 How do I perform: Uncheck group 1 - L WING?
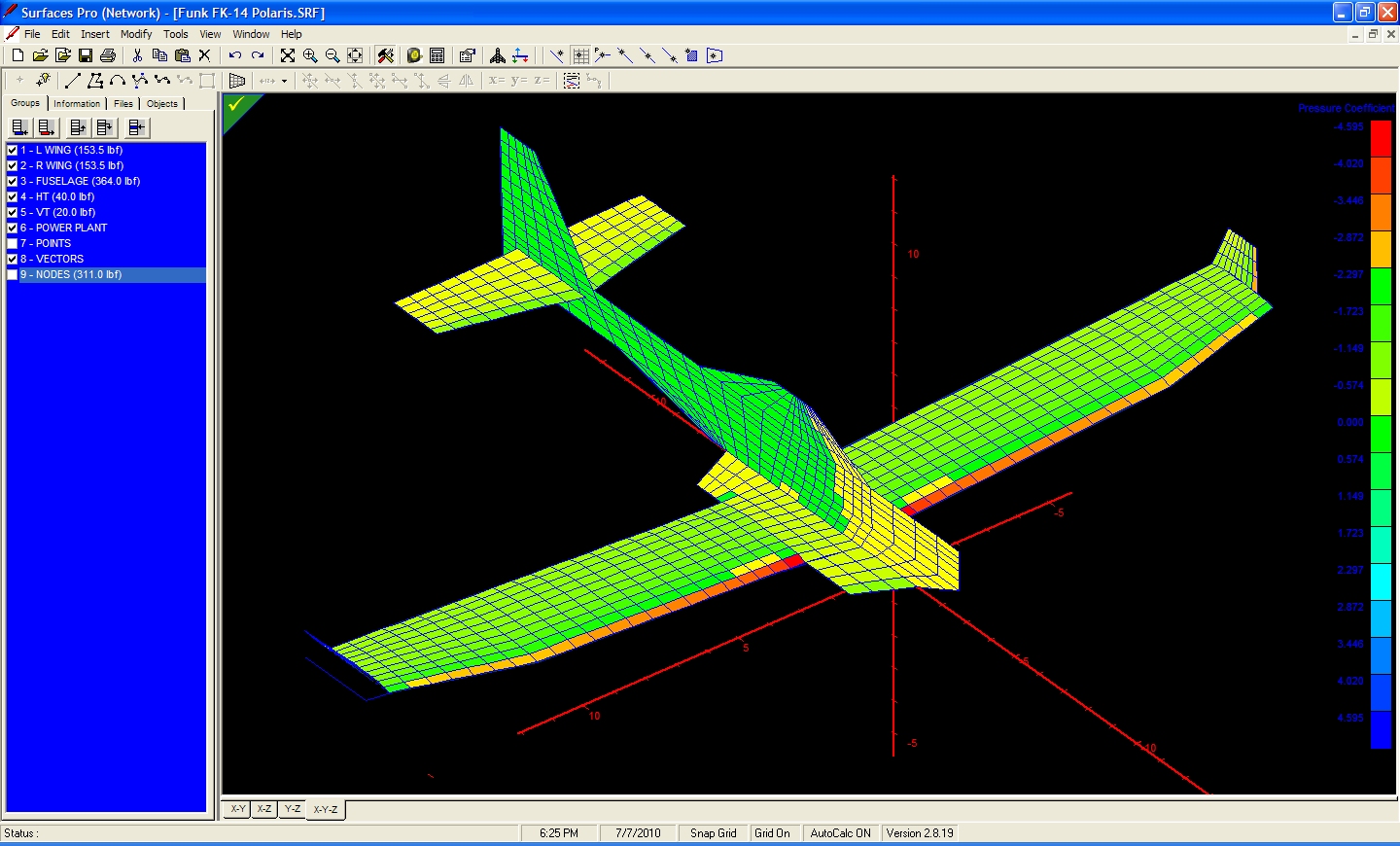(x=12, y=150)
